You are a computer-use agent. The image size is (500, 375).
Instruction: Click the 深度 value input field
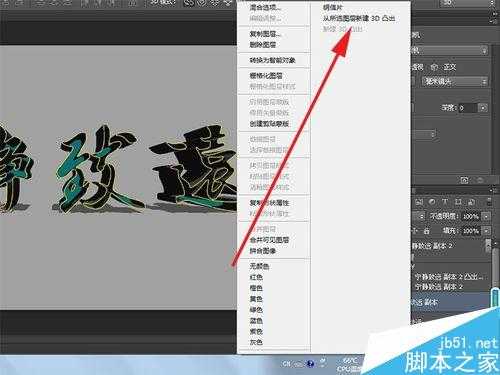point(468,108)
